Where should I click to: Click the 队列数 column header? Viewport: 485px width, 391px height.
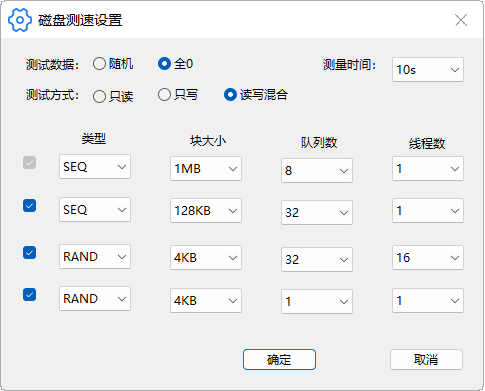coord(319,143)
